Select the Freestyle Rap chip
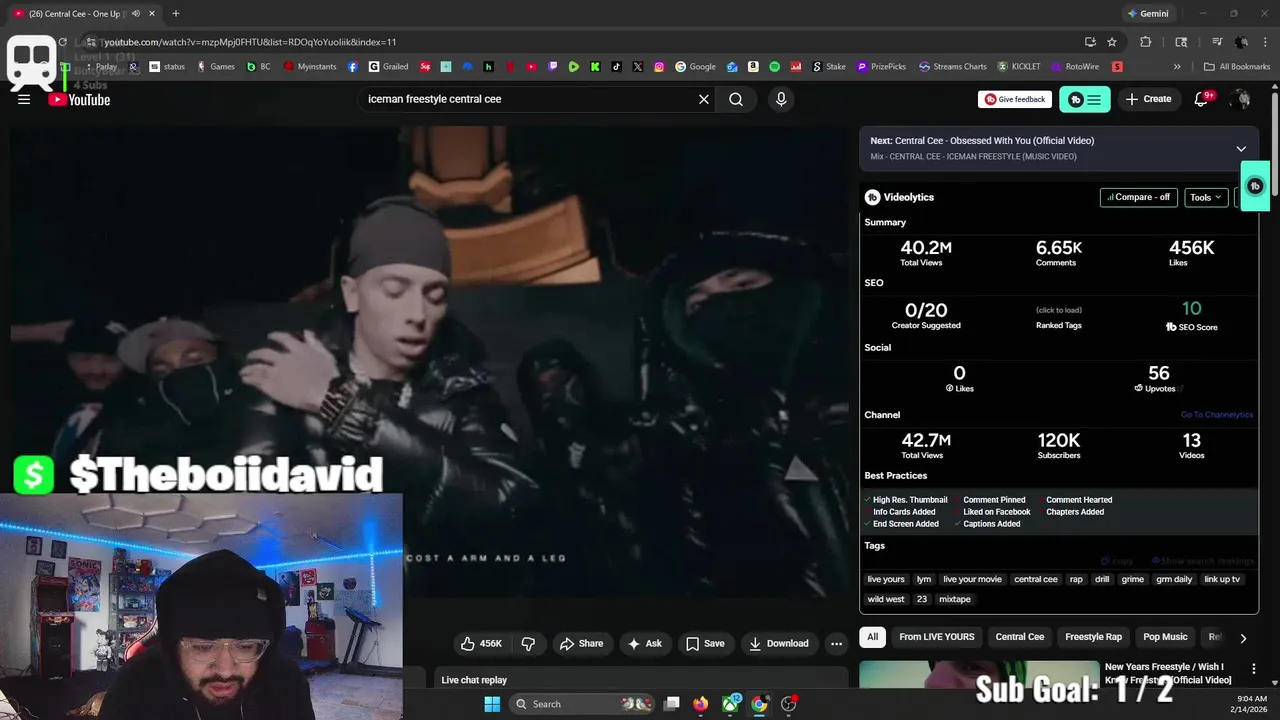Image resolution: width=1280 pixels, height=720 pixels. coord(1094,637)
